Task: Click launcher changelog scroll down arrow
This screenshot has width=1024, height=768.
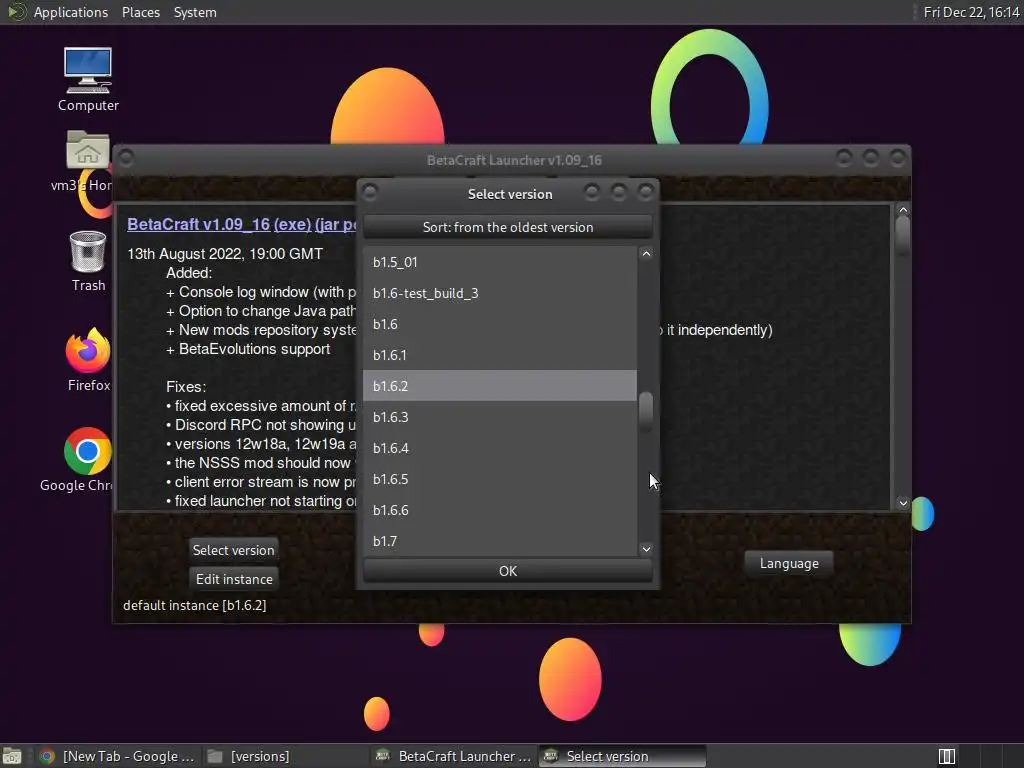Action: [903, 503]
